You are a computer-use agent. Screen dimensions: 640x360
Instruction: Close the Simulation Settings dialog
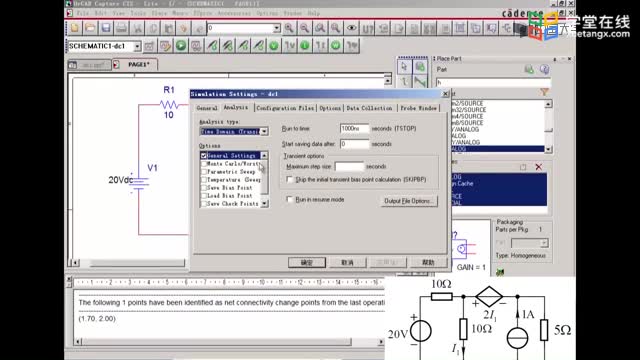[445, 94]
